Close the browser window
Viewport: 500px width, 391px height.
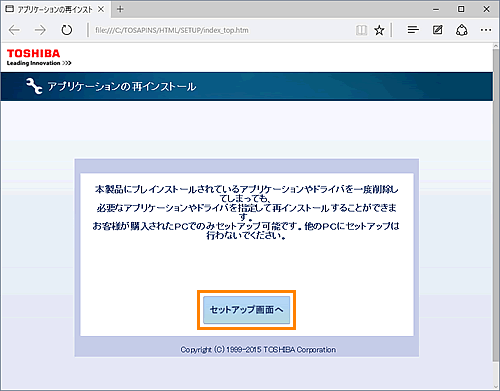[486, 9]
